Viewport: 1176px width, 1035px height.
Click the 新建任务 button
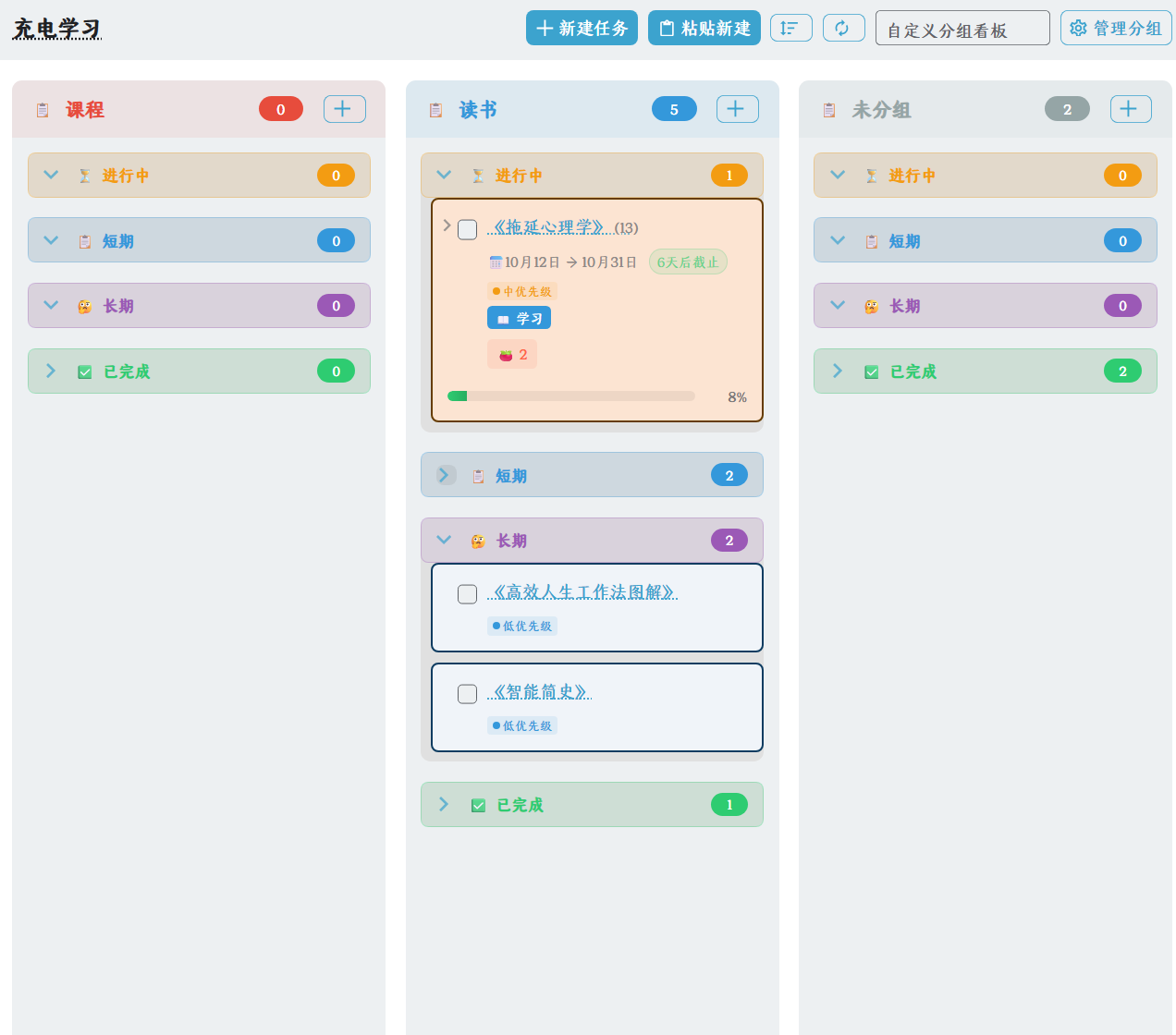coord(582,29)
